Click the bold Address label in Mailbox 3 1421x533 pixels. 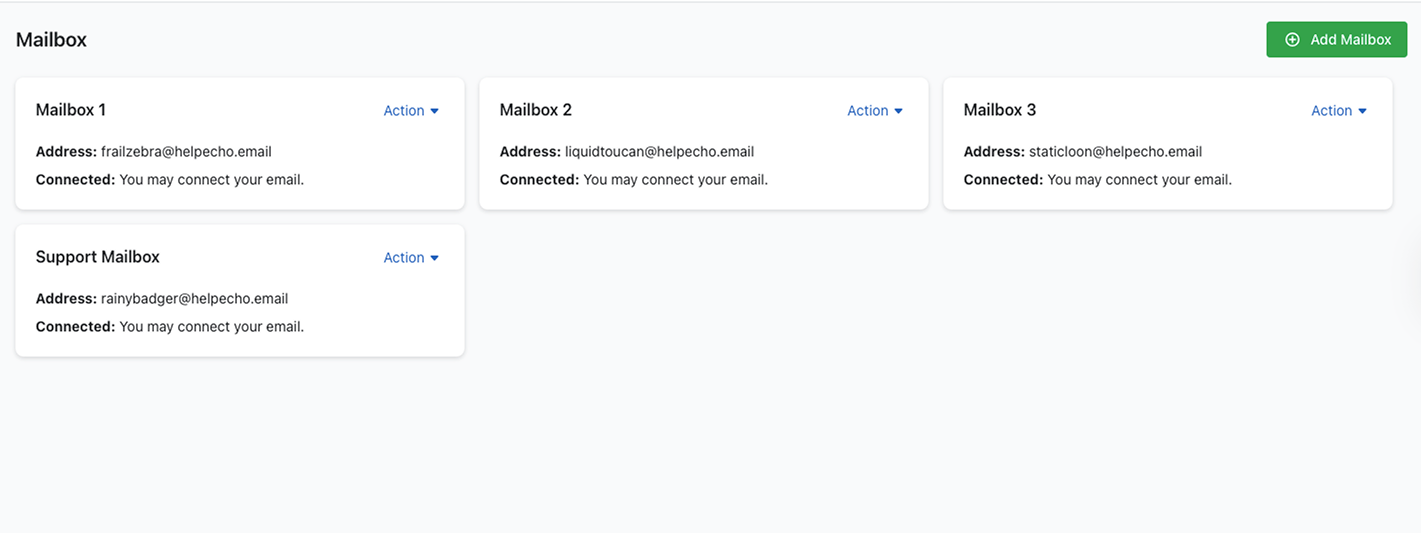pyautogui.click(x=994, y=152)
